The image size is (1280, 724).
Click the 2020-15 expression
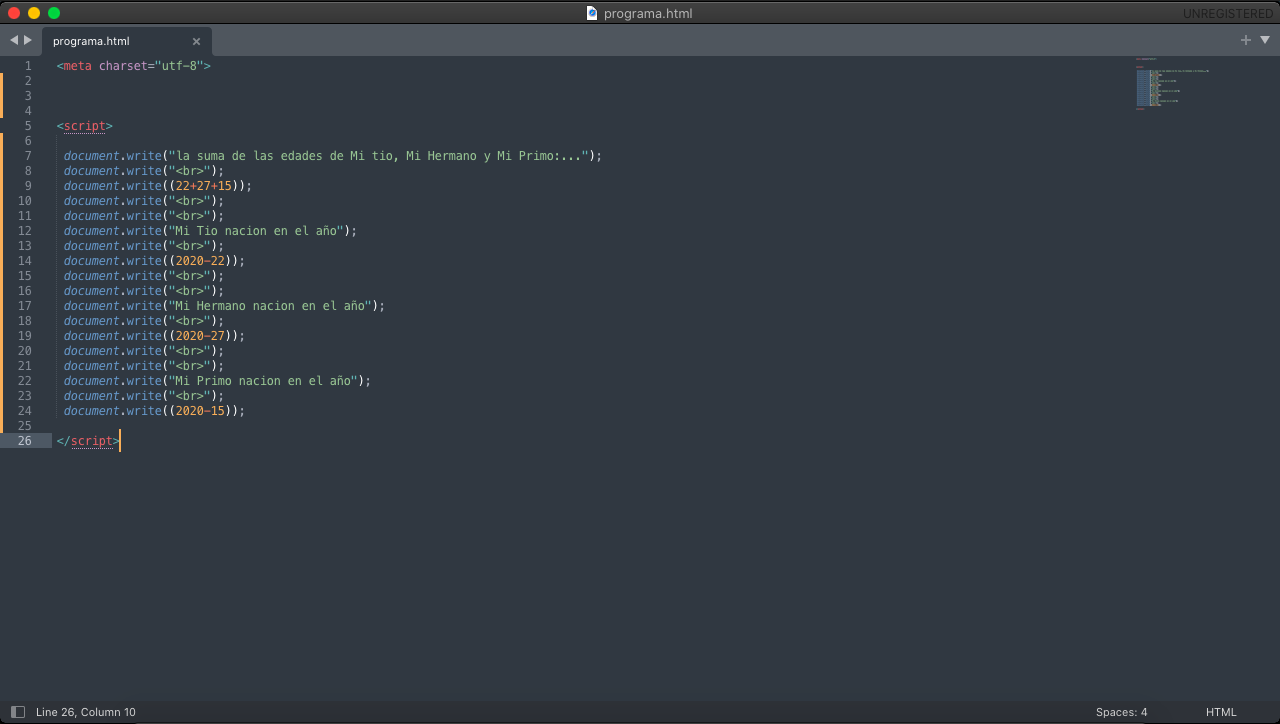200,411
